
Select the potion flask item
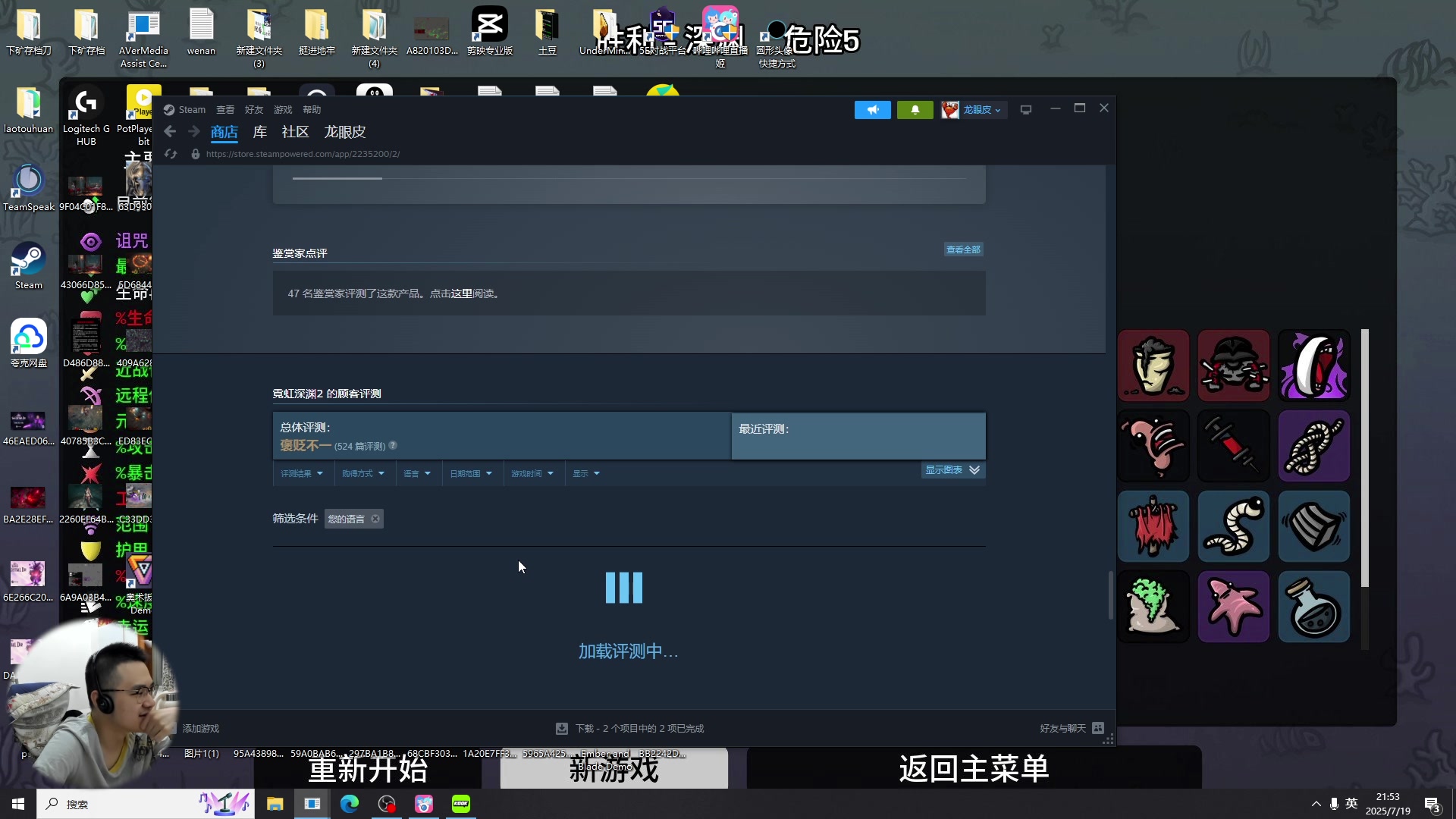[x=1314, y=607]
